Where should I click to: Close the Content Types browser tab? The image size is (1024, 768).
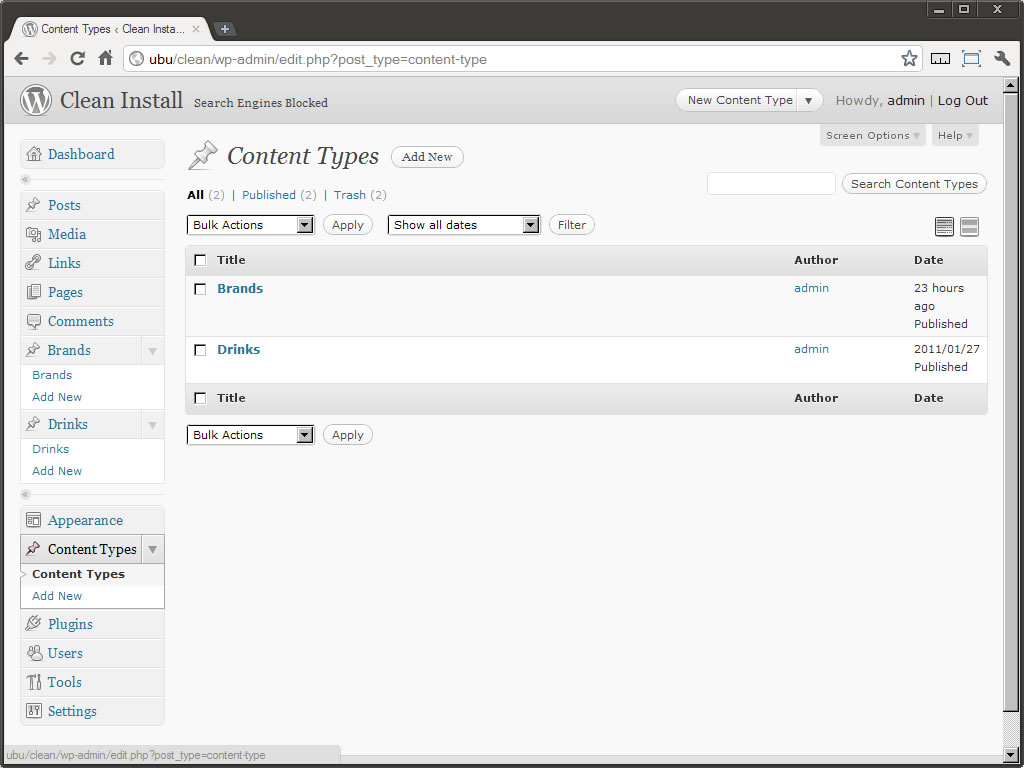(x=196, y=29)
